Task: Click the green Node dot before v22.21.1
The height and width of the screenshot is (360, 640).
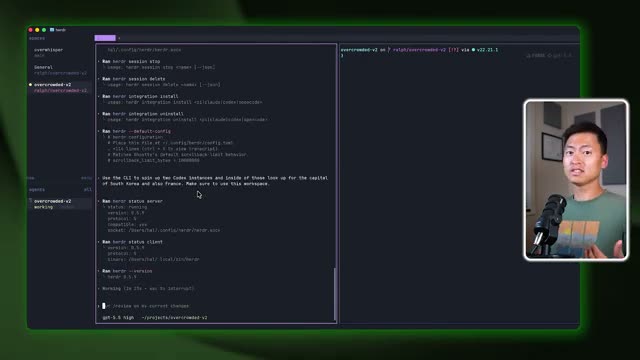Action: (473, 50)
